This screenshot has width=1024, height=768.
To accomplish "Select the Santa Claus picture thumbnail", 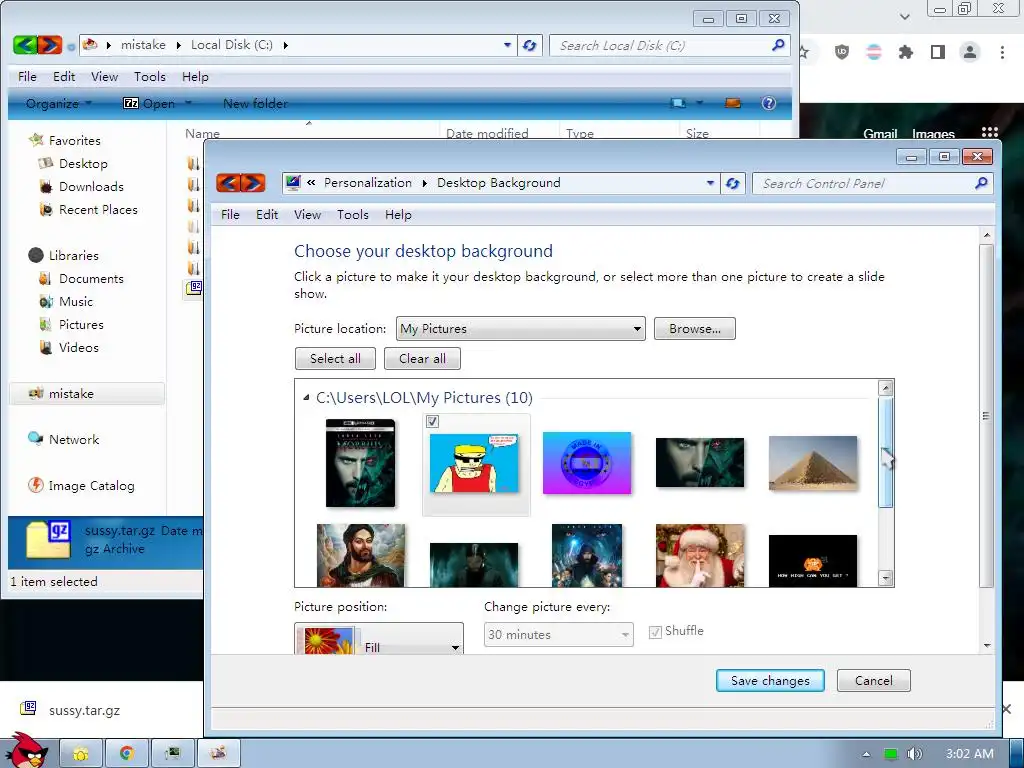I will [x=699, y=556].
